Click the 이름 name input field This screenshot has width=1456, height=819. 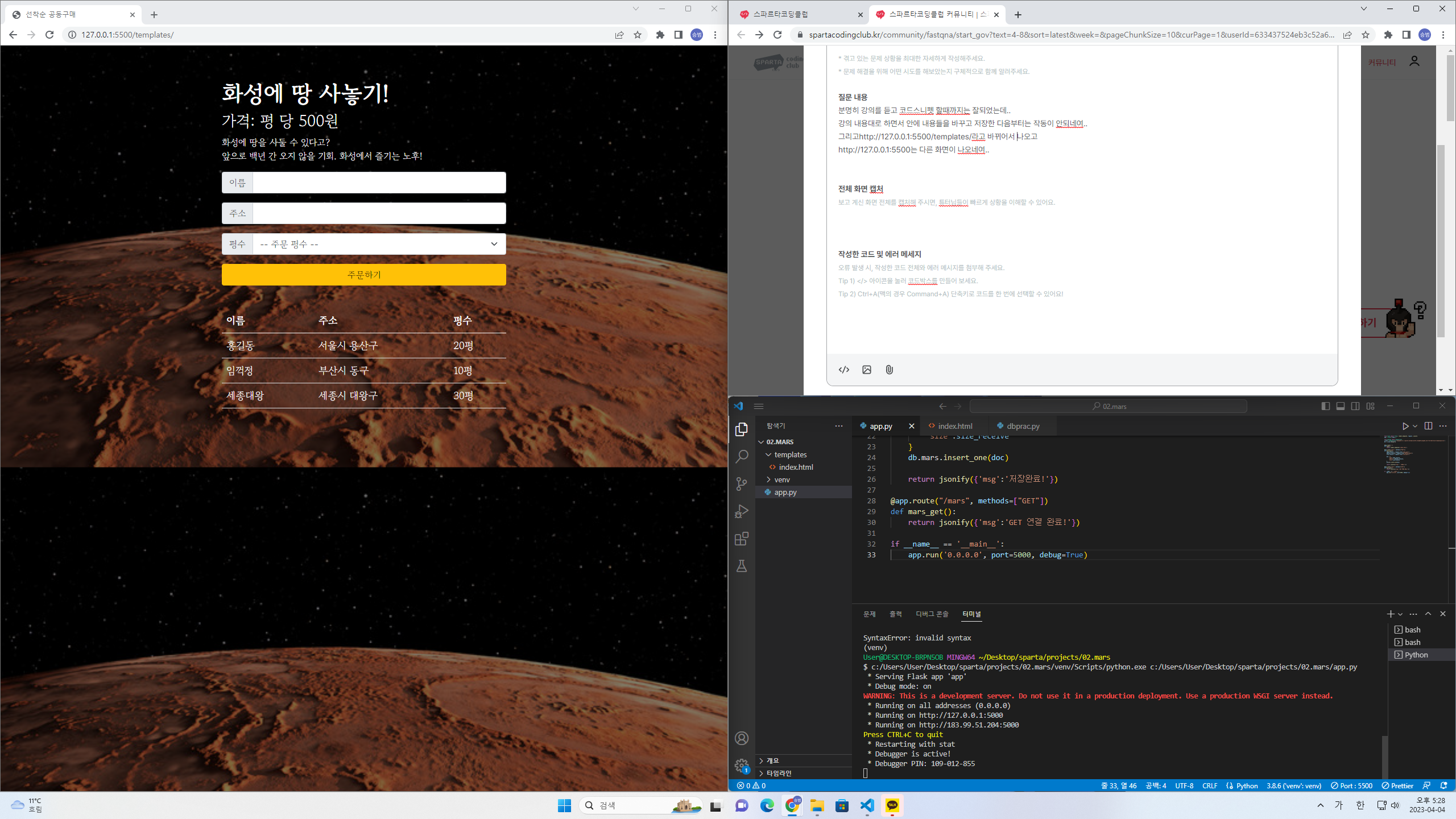(379, 183)
